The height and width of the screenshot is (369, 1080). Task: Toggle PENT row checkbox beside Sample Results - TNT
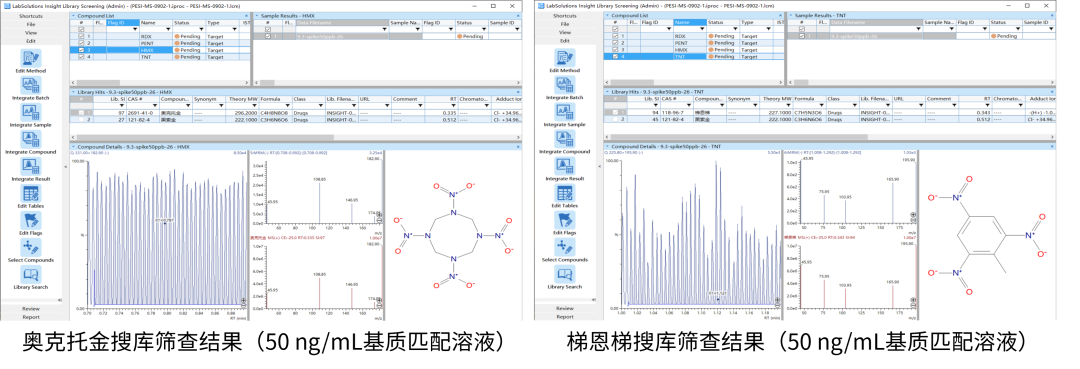(616, 43)
